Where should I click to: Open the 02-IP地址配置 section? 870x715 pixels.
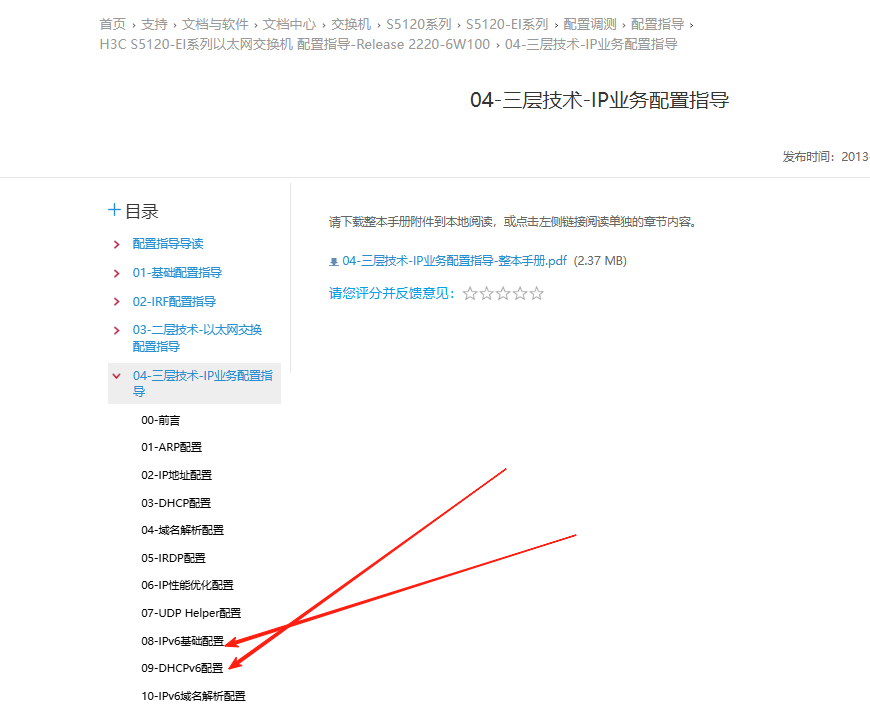click(176, 475)
